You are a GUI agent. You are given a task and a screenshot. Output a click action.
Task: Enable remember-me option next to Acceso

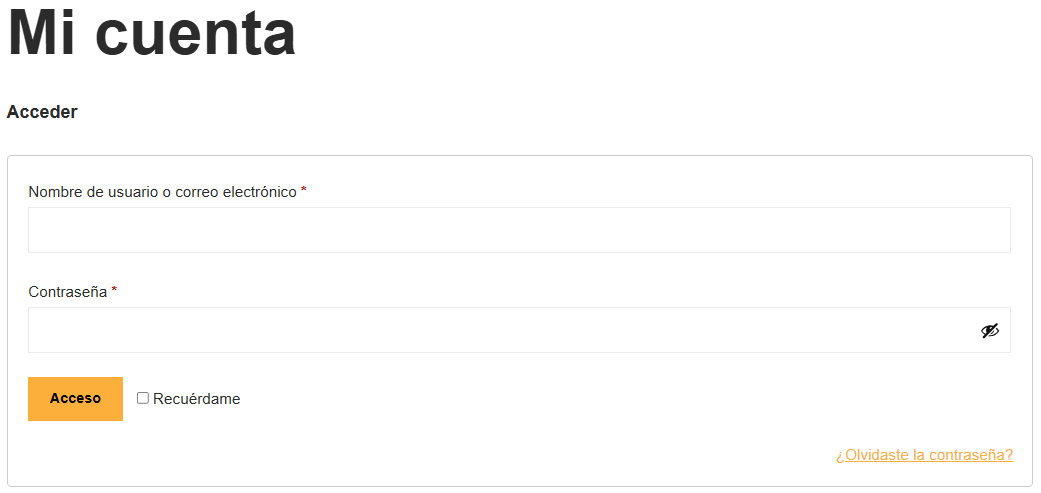143,398
